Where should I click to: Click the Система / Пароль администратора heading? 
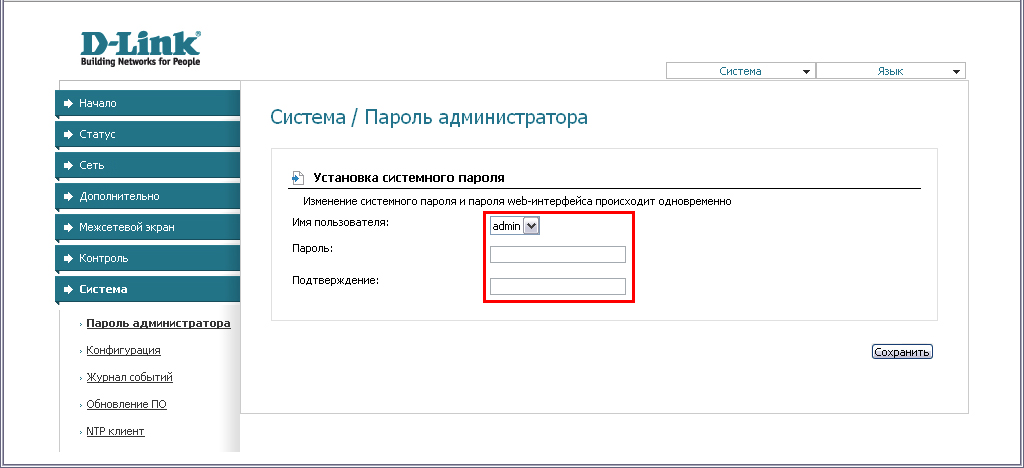428,117
